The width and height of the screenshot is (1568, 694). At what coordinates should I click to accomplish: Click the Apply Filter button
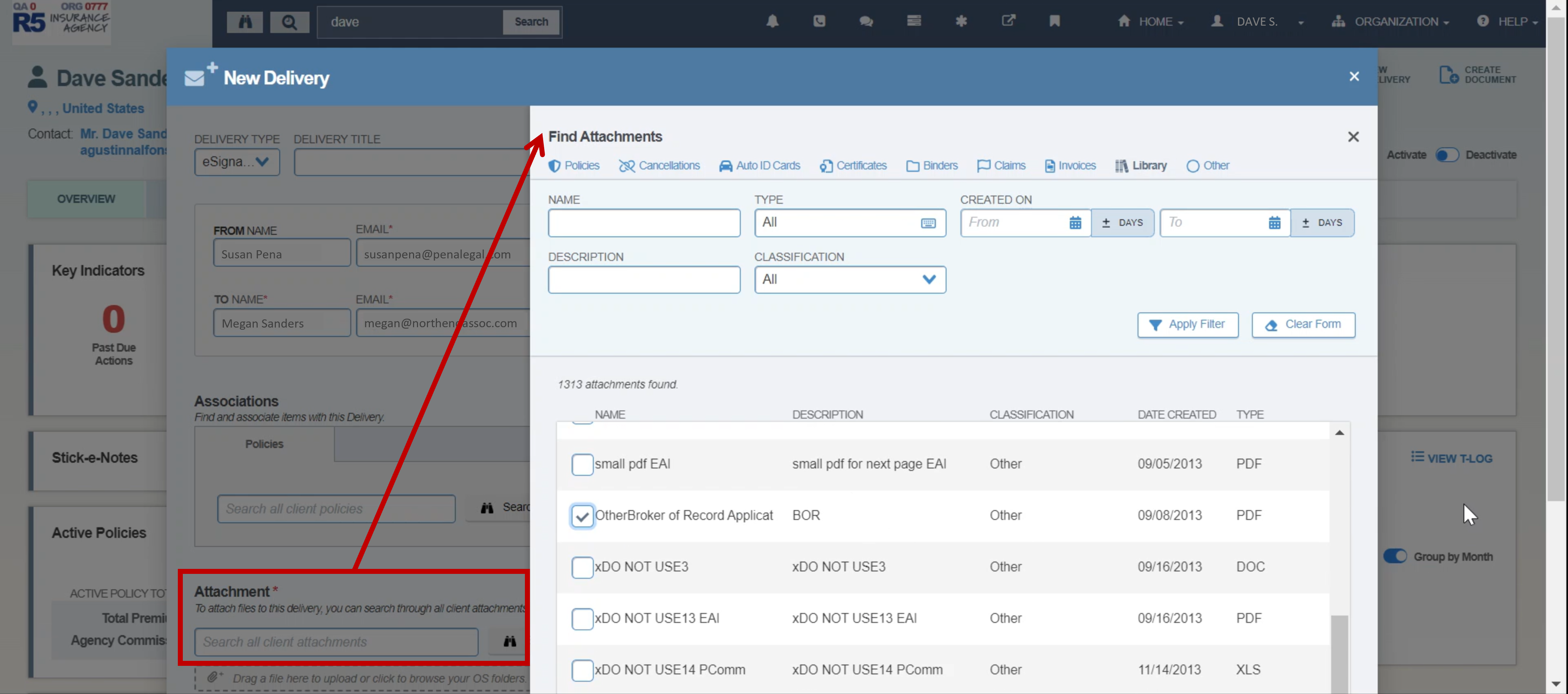[1187, 324]
